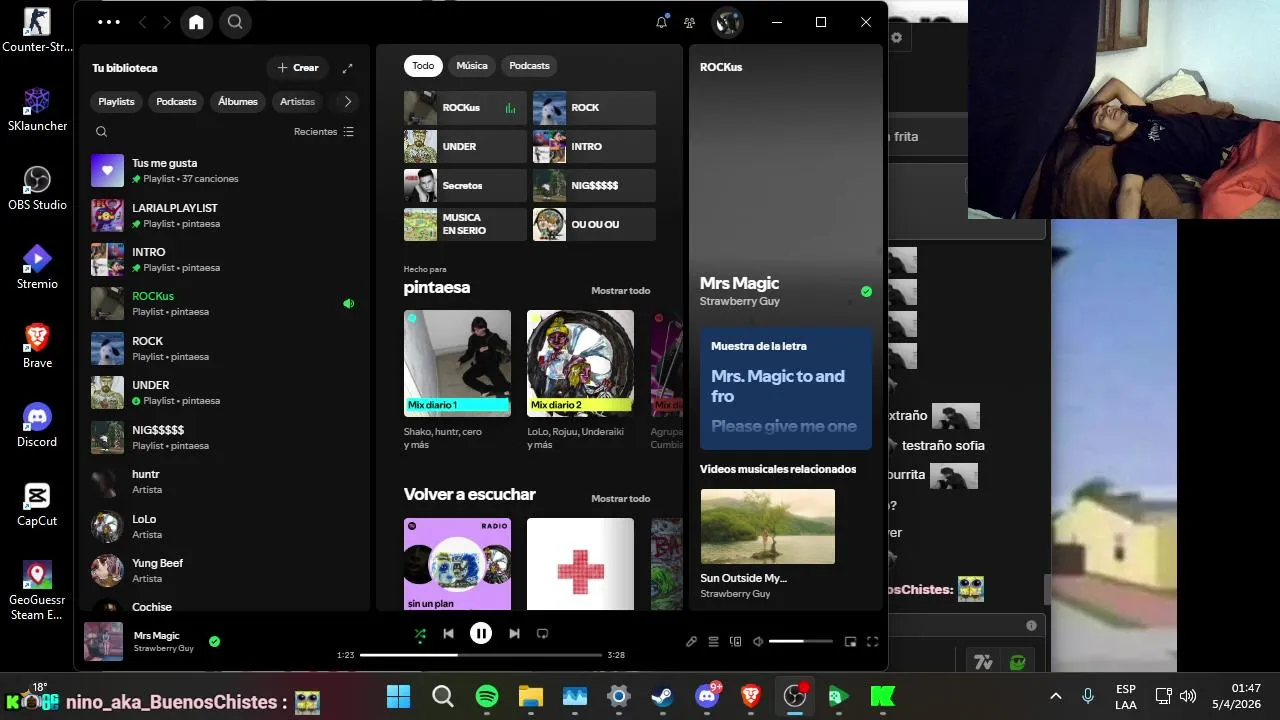Open ROCK shortcut tile
This screenshot has height=720, width=1280.
(594, 108)
